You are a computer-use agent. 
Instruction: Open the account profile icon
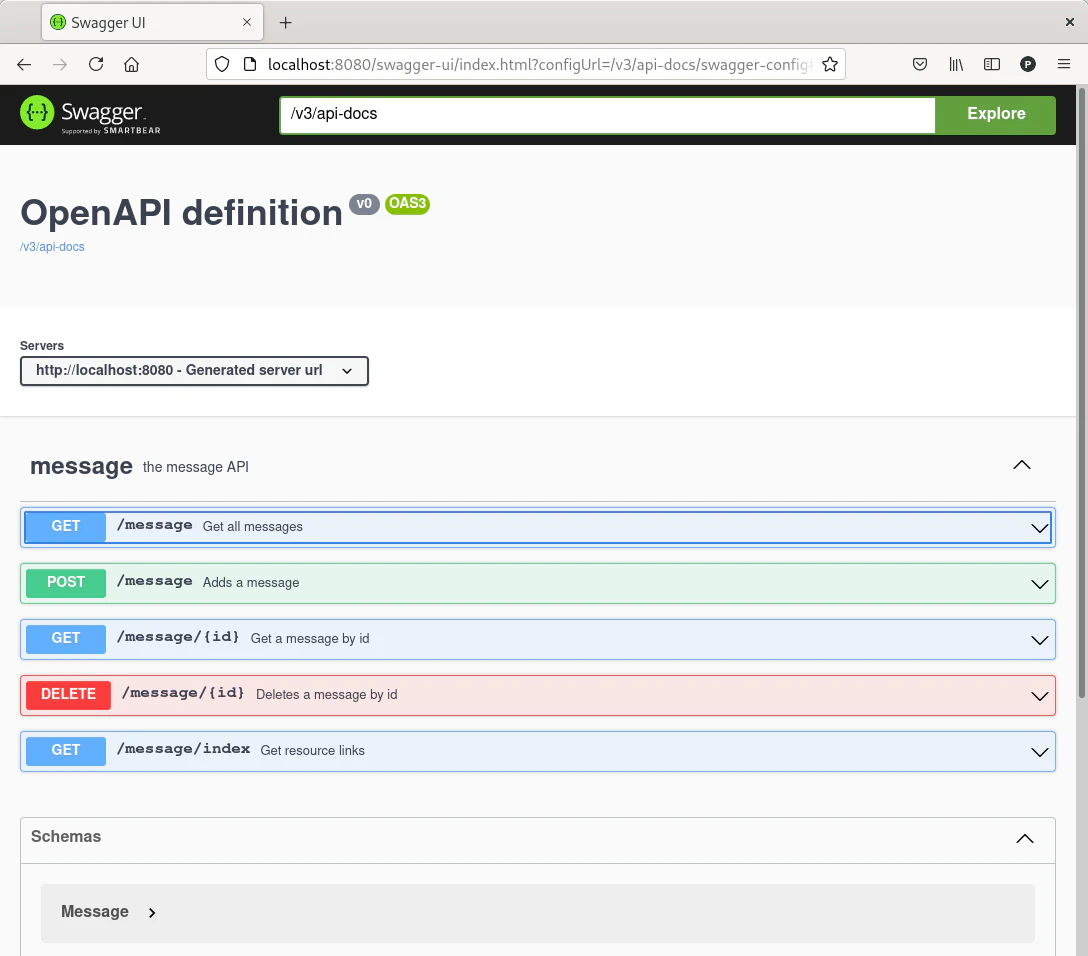pyautogui.click(x=1028, y=64)
